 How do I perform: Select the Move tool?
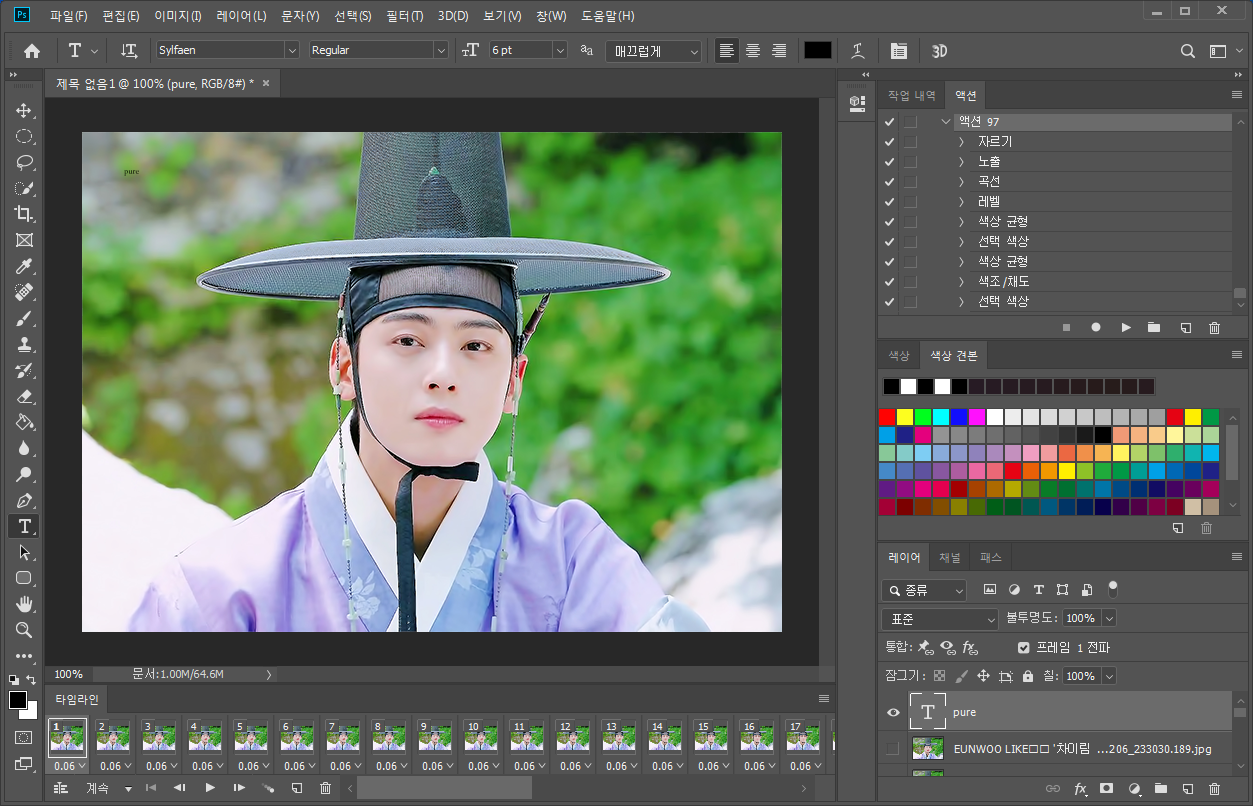click(x=24, y=110)
